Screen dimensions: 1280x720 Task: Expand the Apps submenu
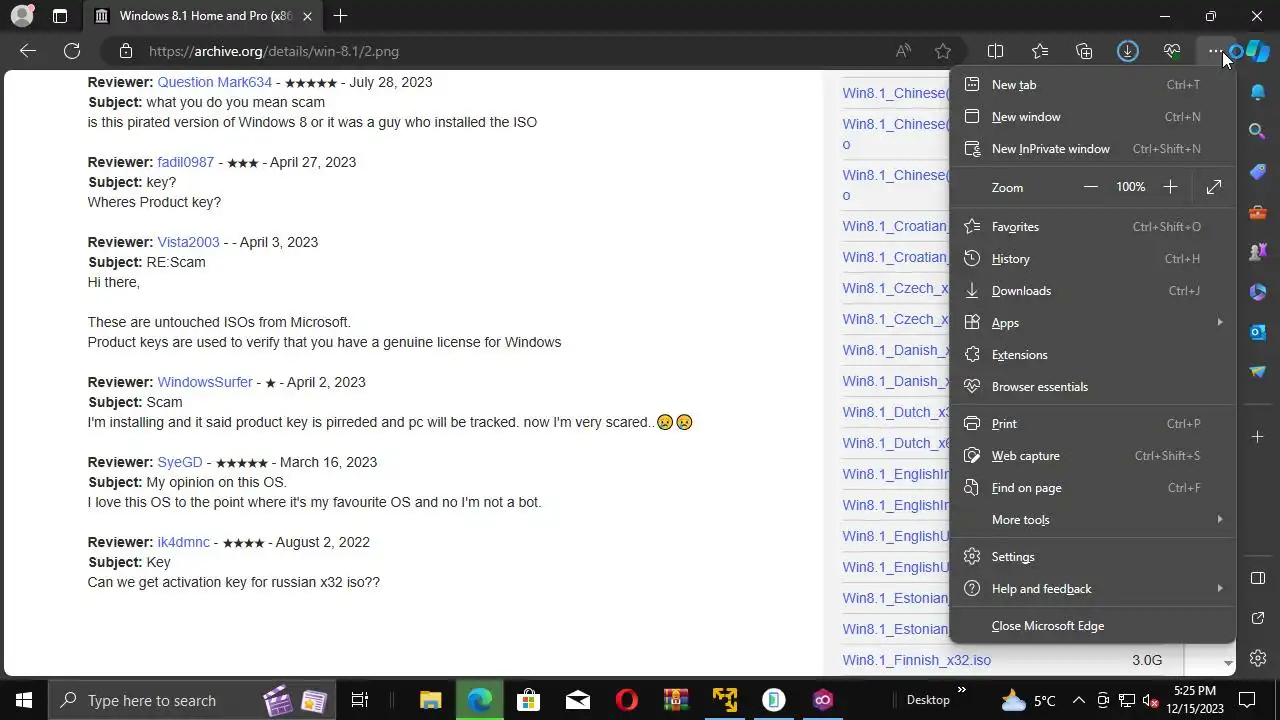pos(1092,323)
